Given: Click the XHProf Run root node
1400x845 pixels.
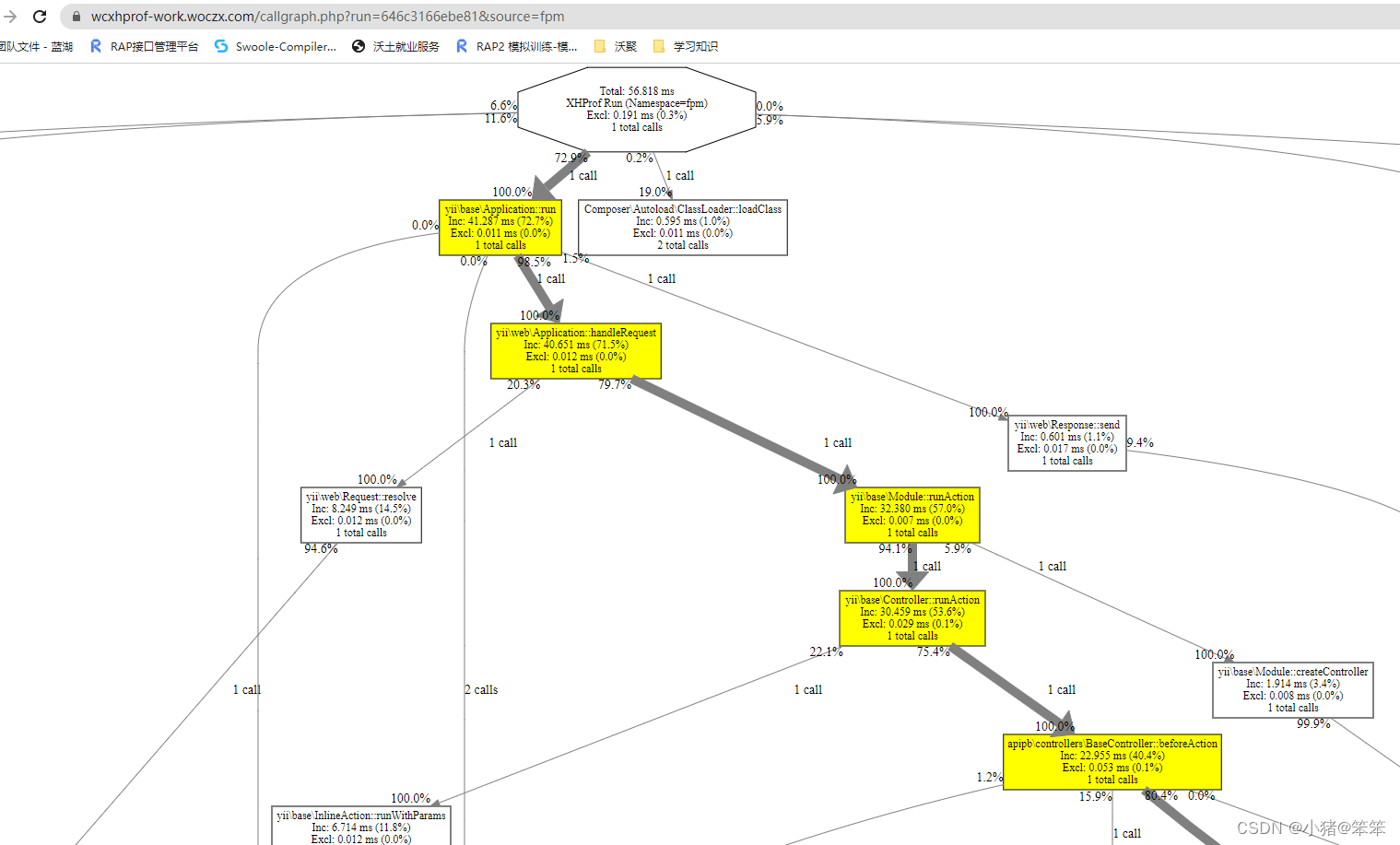Looking at the screenshot, I should (637, 110).
